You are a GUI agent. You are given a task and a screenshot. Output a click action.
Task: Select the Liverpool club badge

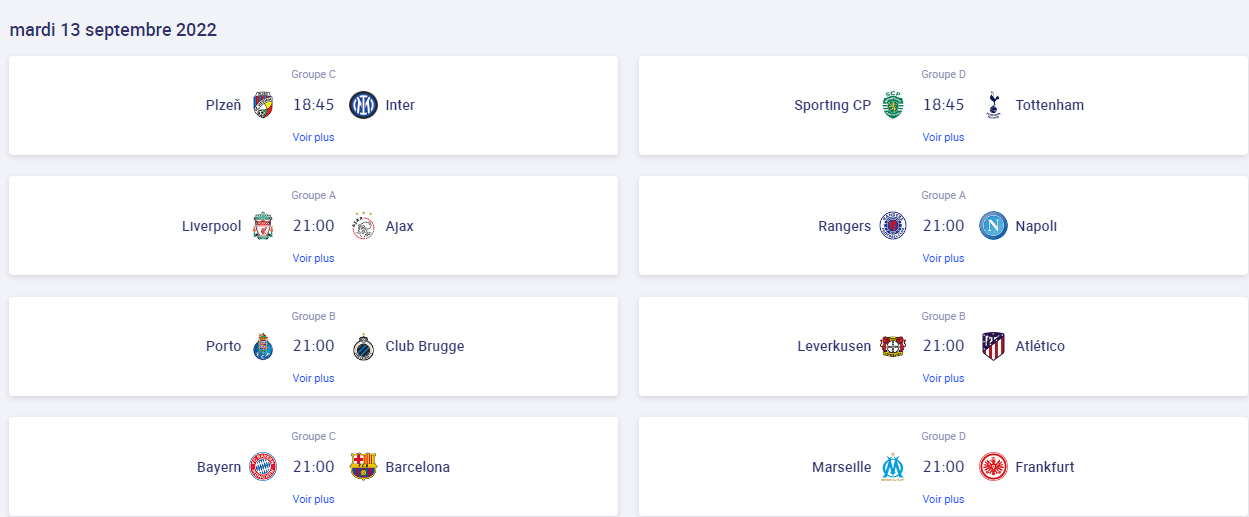[x=263, y=226]
